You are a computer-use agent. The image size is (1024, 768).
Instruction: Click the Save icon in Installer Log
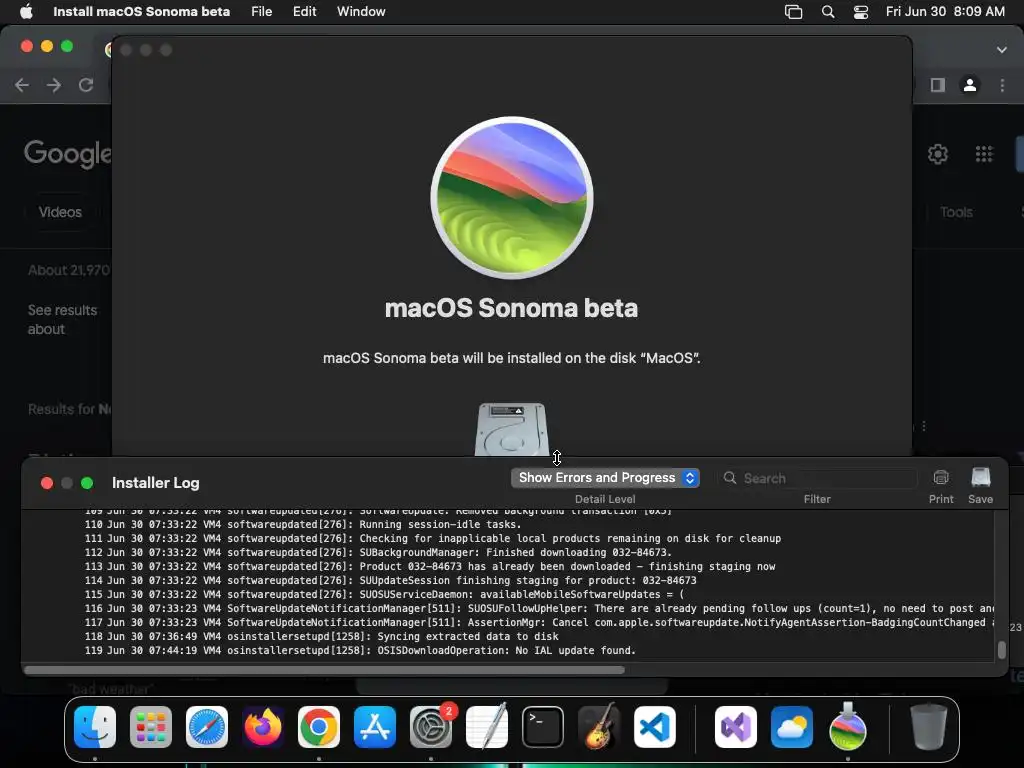981,478
